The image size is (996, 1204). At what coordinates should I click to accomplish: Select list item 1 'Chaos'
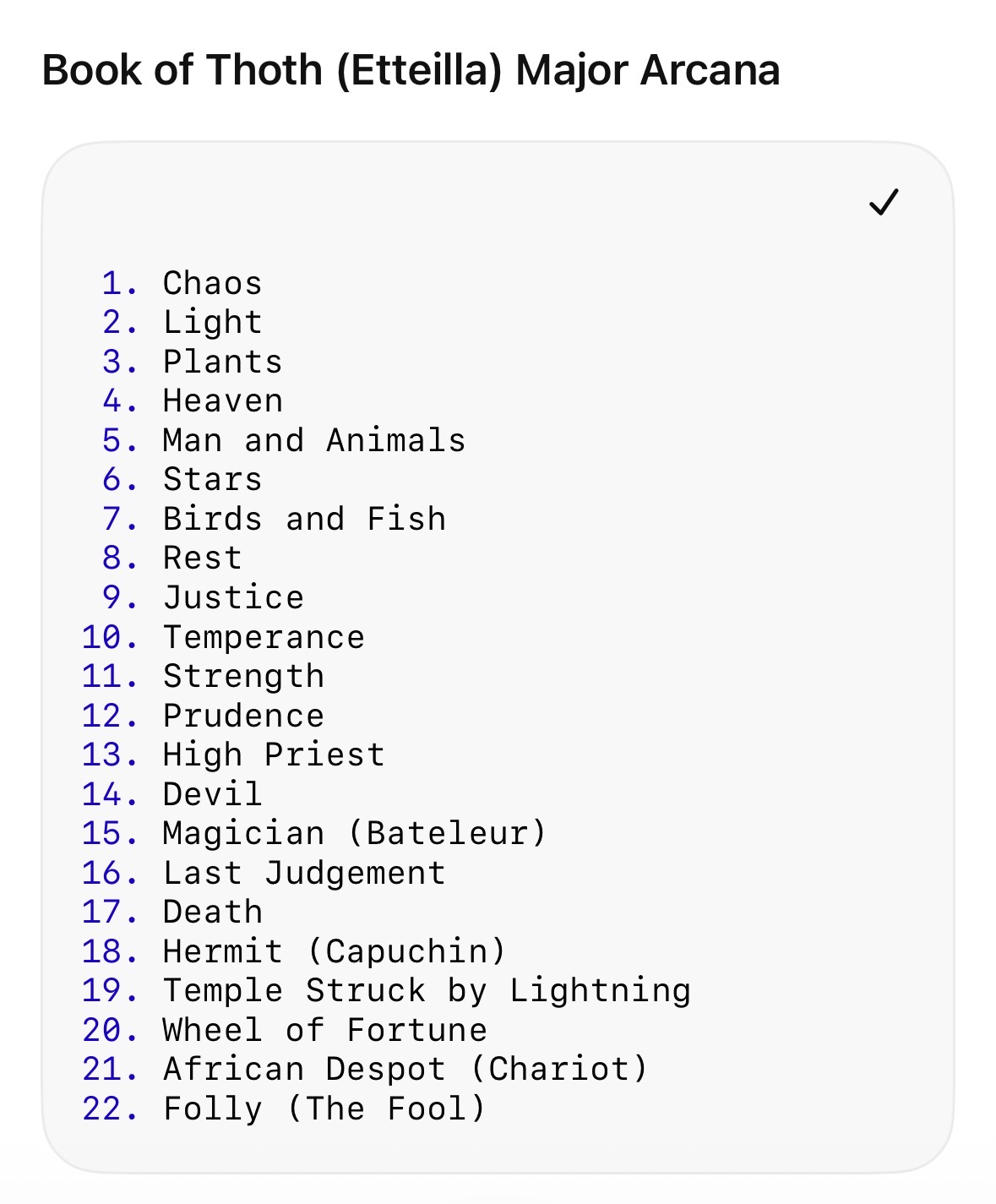(212, 283)
